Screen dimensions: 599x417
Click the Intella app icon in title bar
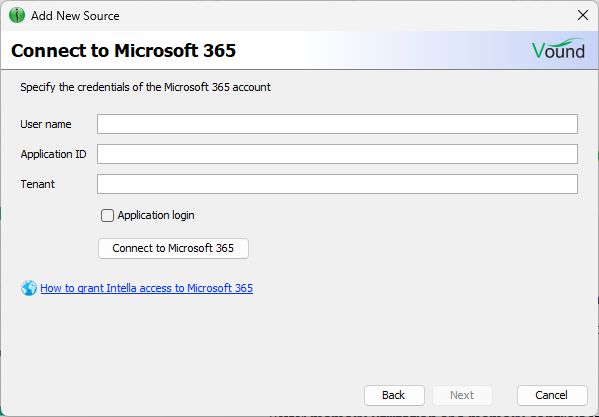17,16
